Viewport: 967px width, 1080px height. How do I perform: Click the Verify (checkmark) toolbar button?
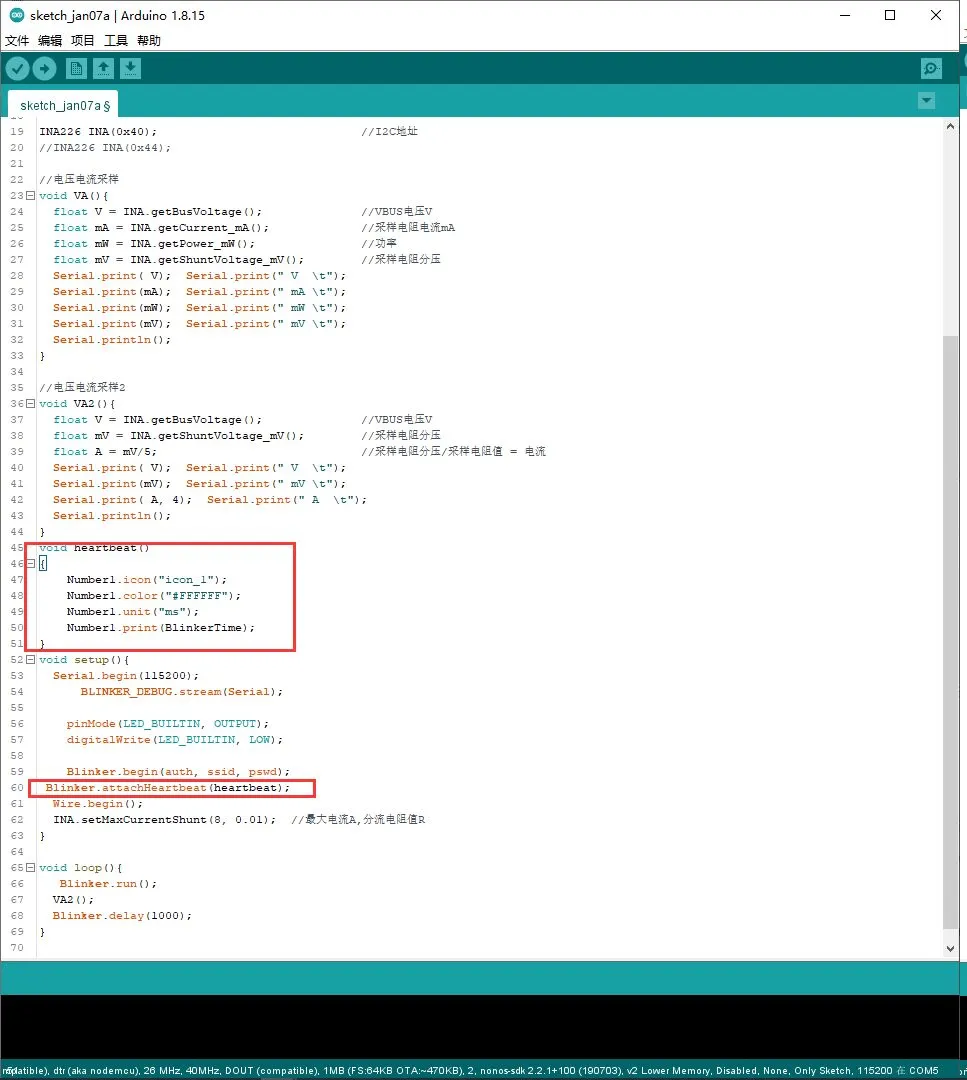18,68
